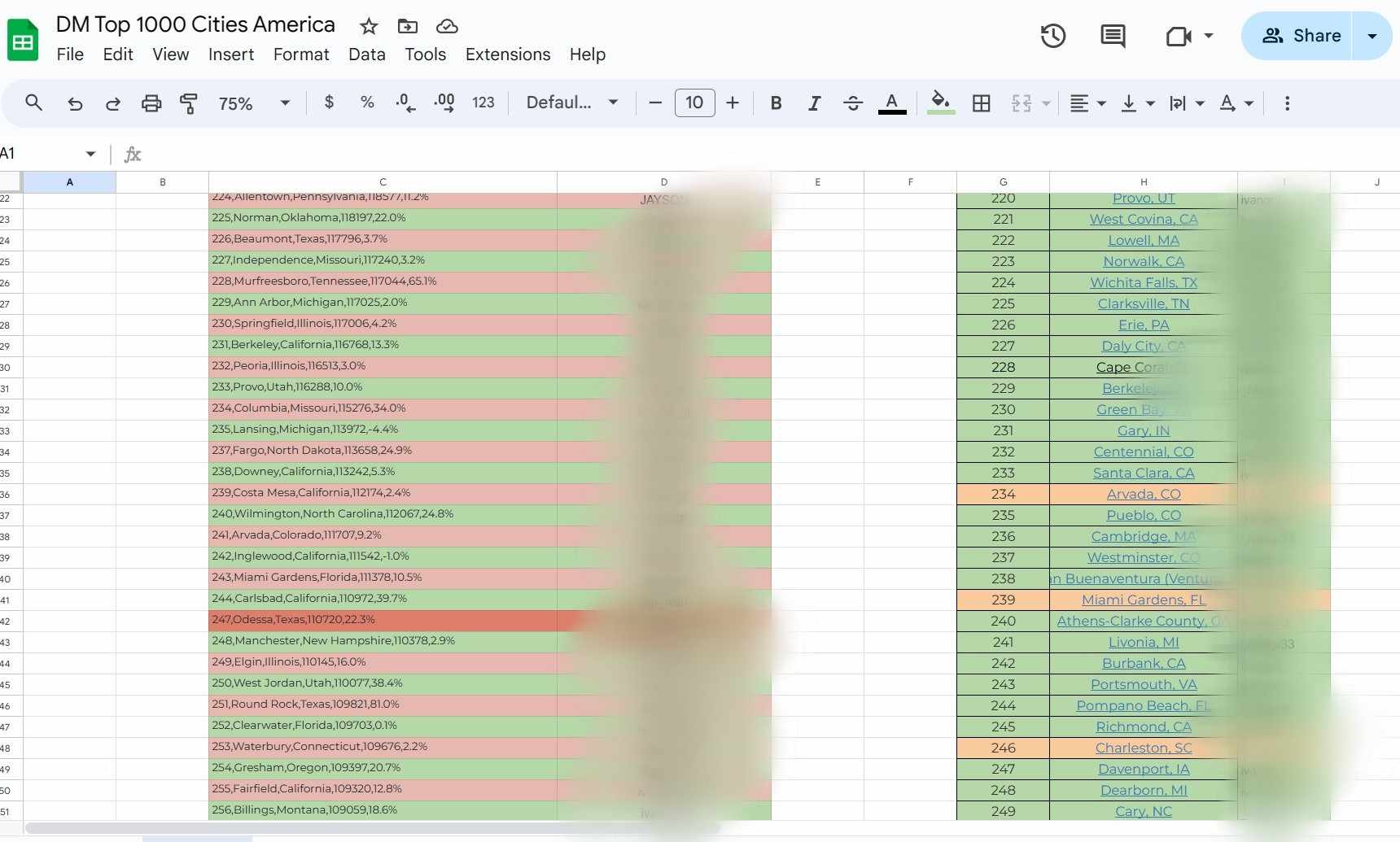Screen dimensions: 1400x842
Task: Start a meeting with camera icon
Action: [x=1179, y=36]
